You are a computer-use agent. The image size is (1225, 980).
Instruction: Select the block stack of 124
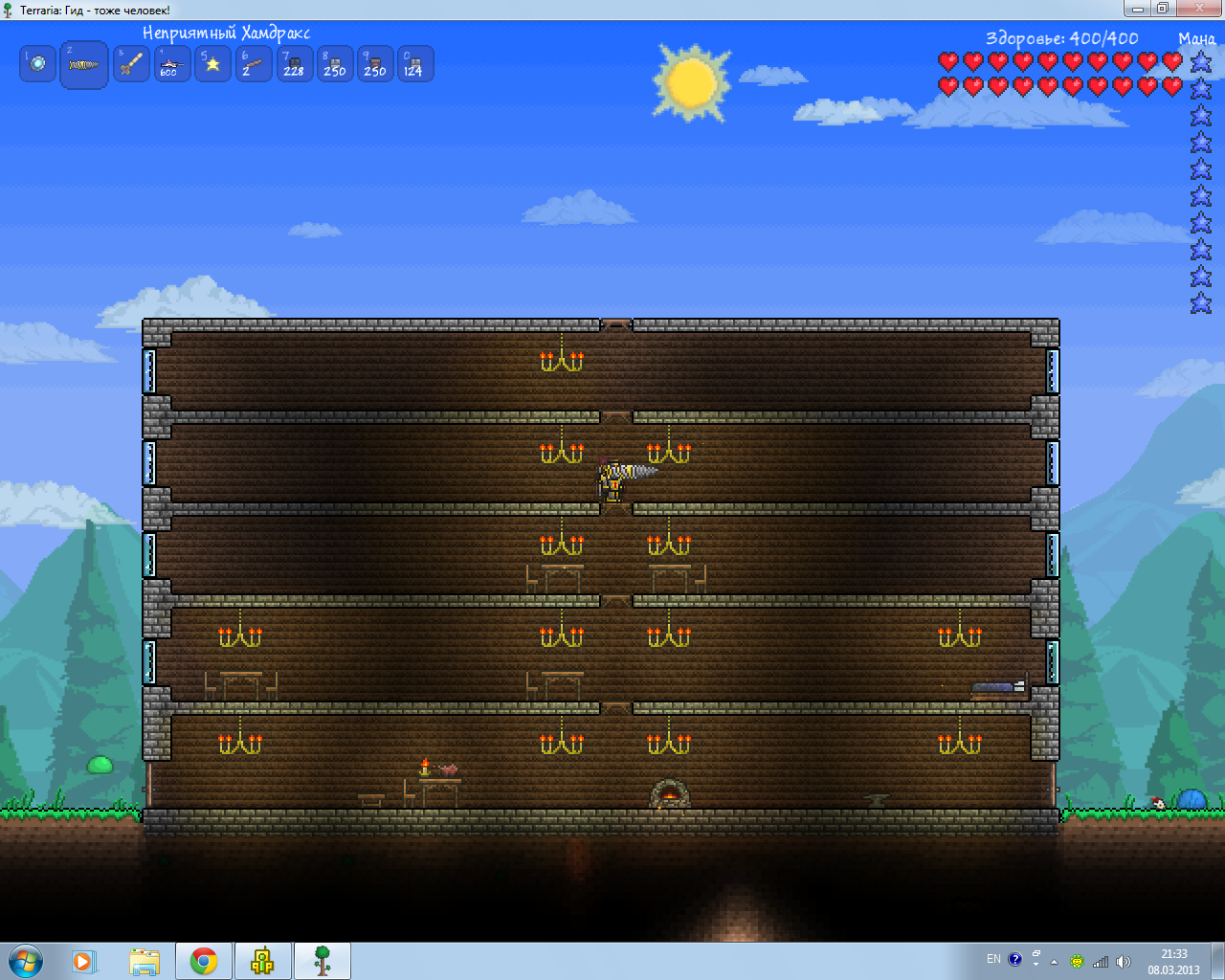tap(415, 64)
